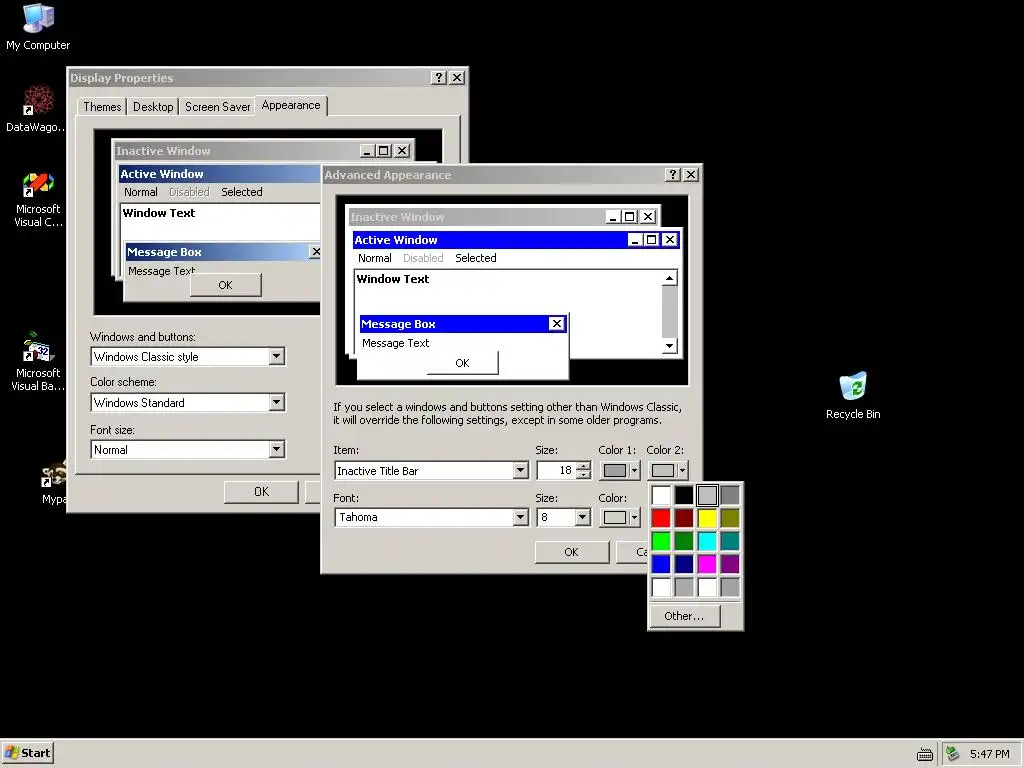
Task: Pick the dark gray swatch in top row
Action: point(729,495)
